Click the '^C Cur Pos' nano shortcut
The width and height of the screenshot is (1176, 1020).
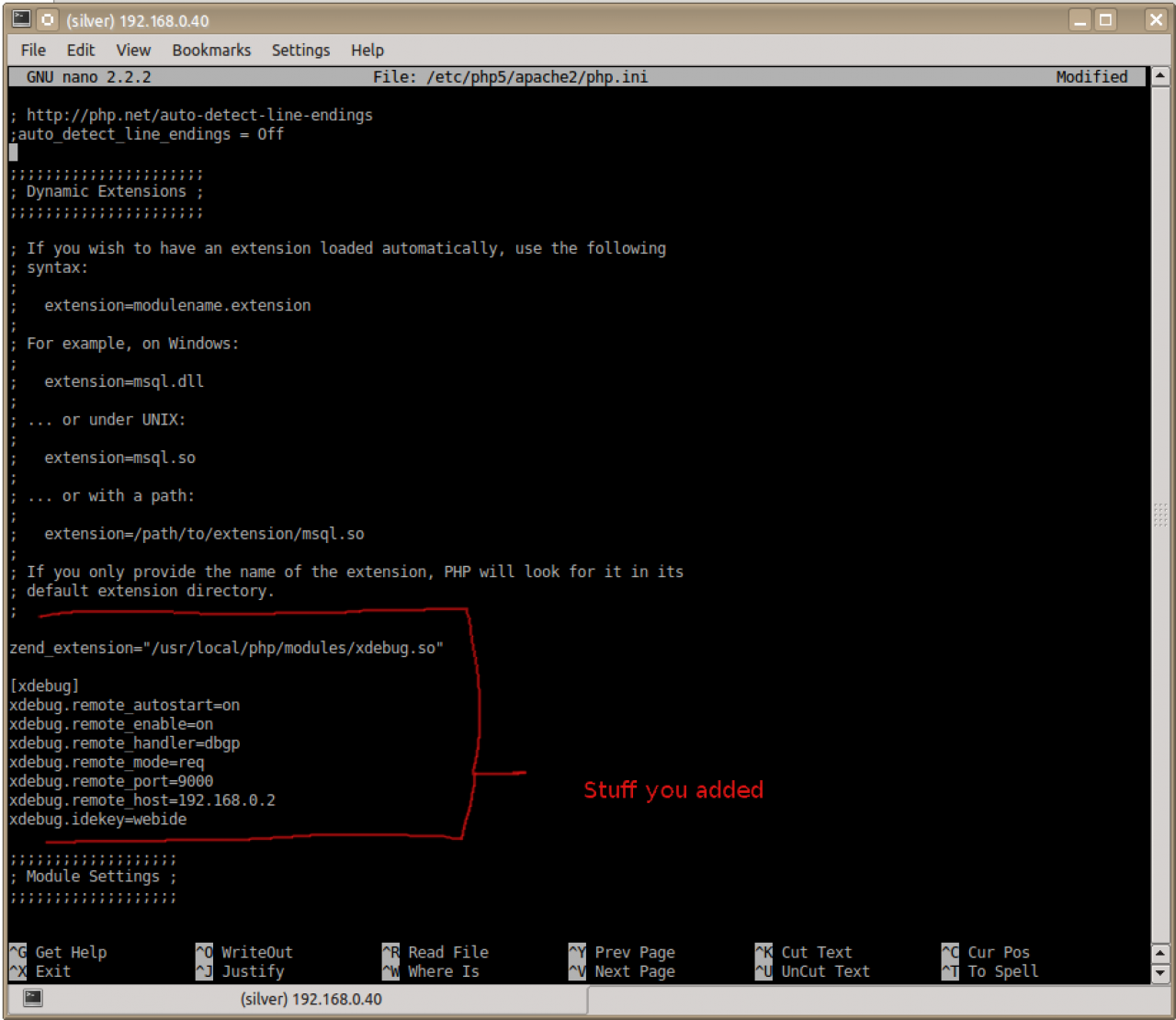pos(986,952)
